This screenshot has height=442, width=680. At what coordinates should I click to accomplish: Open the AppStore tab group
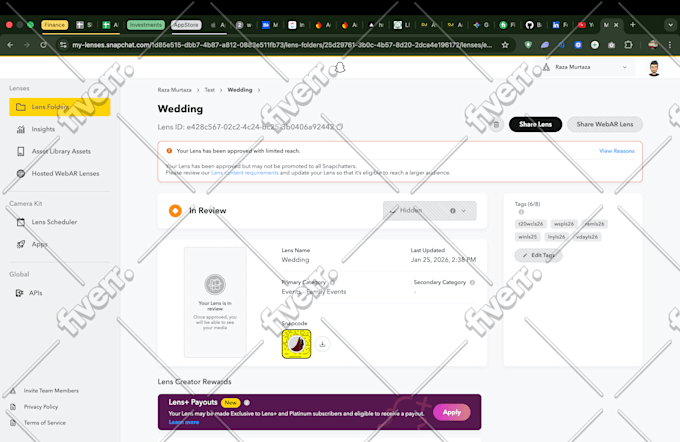tap(186, 25)
